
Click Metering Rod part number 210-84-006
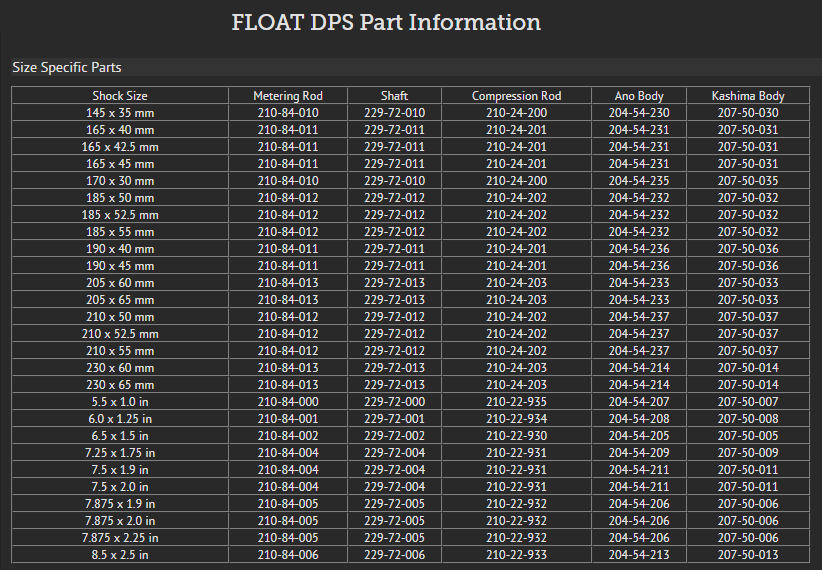pyautogui.click(x=288, y=554)
